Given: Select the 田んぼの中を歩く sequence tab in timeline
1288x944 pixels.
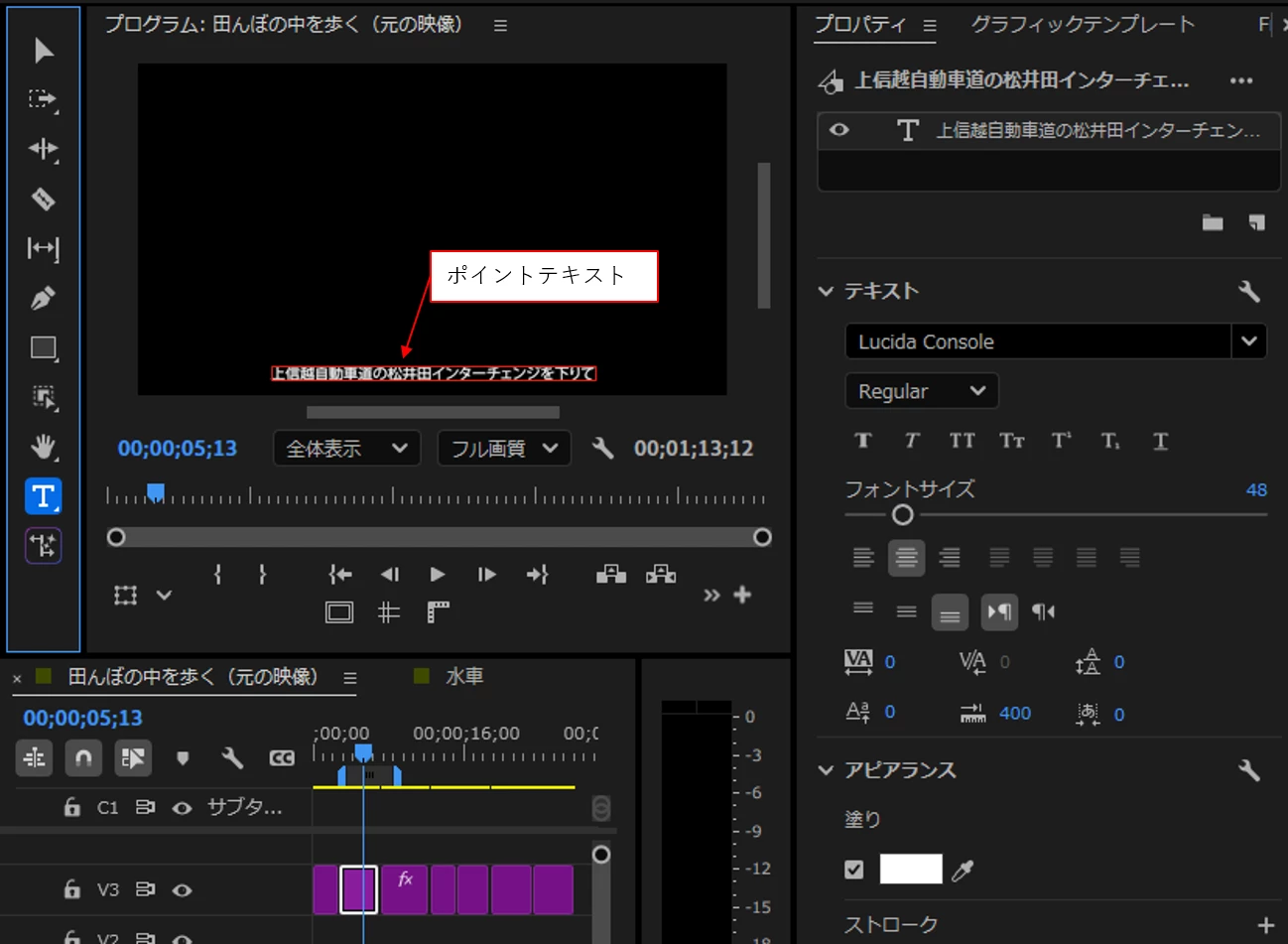Looking at the screenshot, I should (x=193, y=677).
